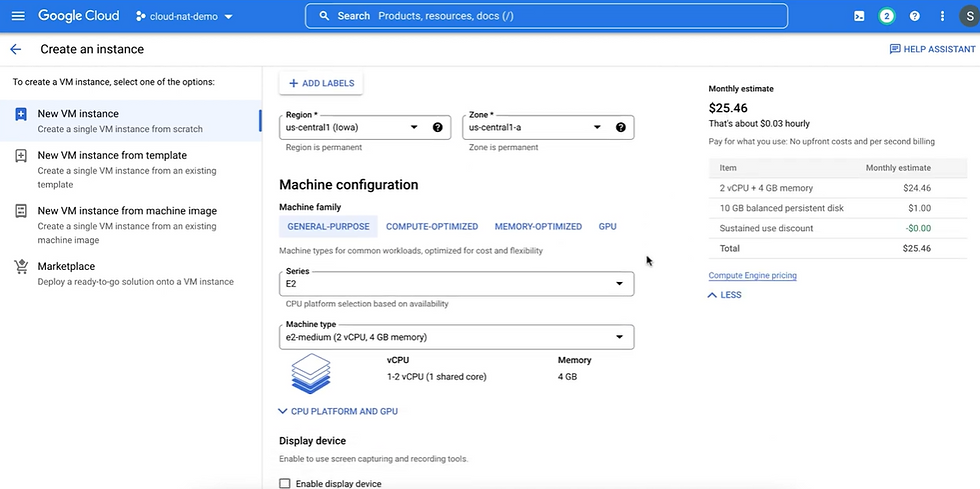Expand CPU Platform and GPU section
The height and width of the screenshot is (489, 980).
pos(338,411)
